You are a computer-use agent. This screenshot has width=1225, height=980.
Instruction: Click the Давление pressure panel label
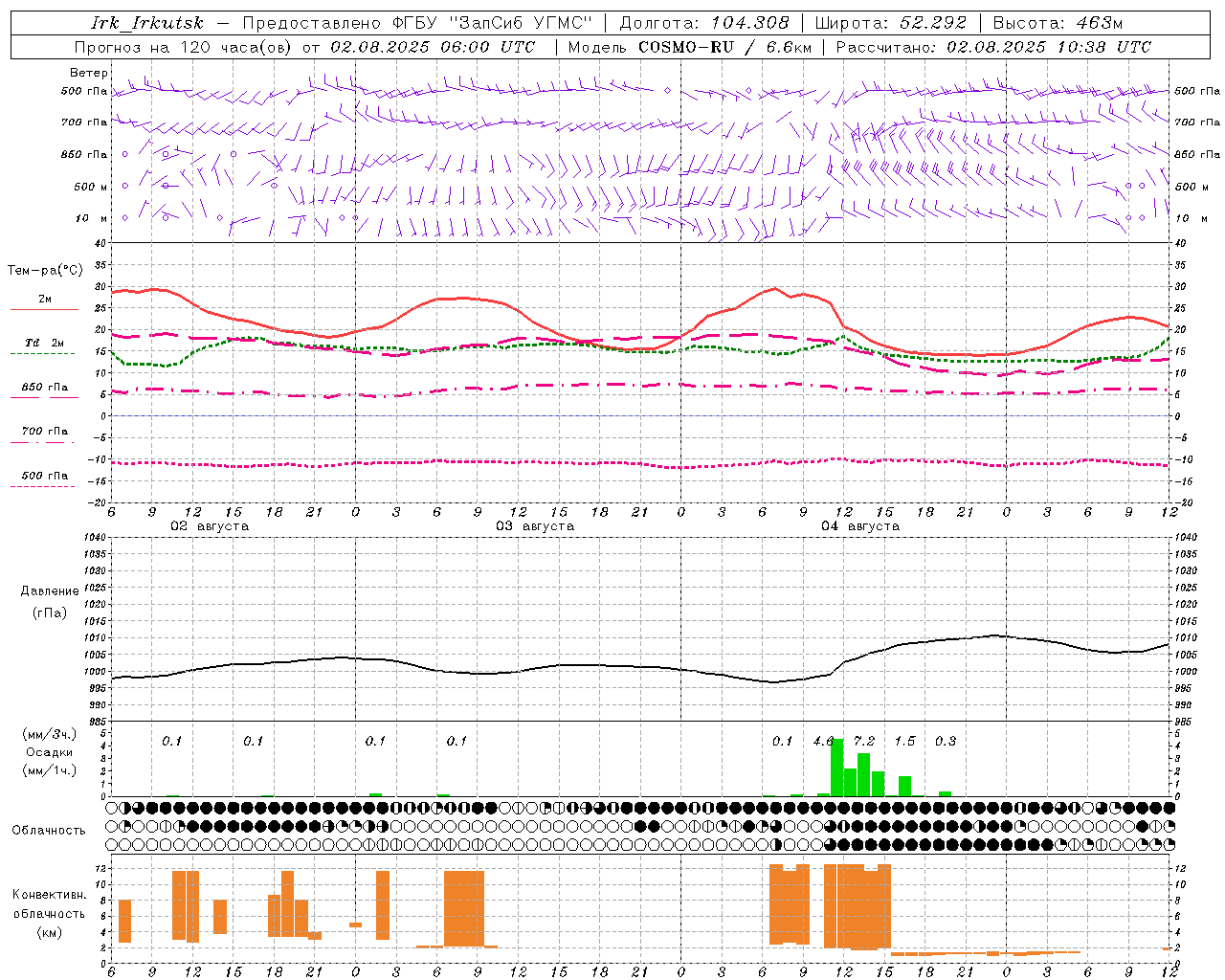tap(50, 591)
